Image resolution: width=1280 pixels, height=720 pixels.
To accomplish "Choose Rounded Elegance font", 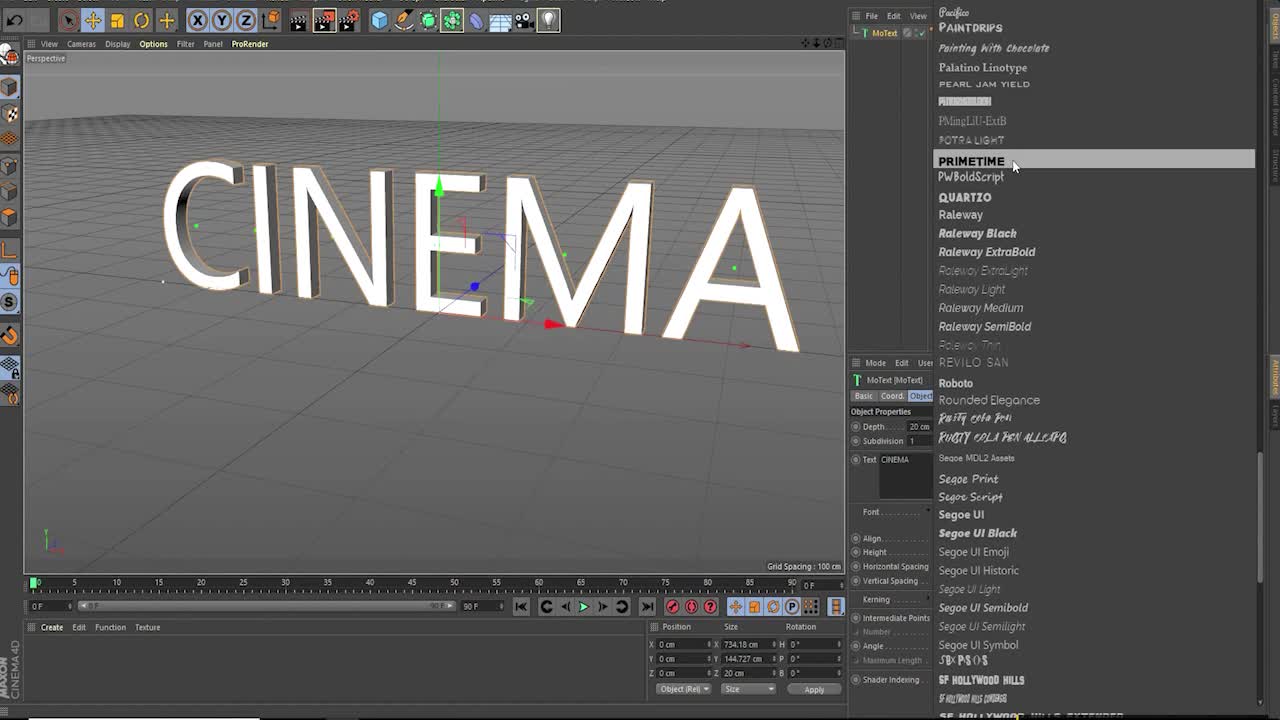I will 989,400.
